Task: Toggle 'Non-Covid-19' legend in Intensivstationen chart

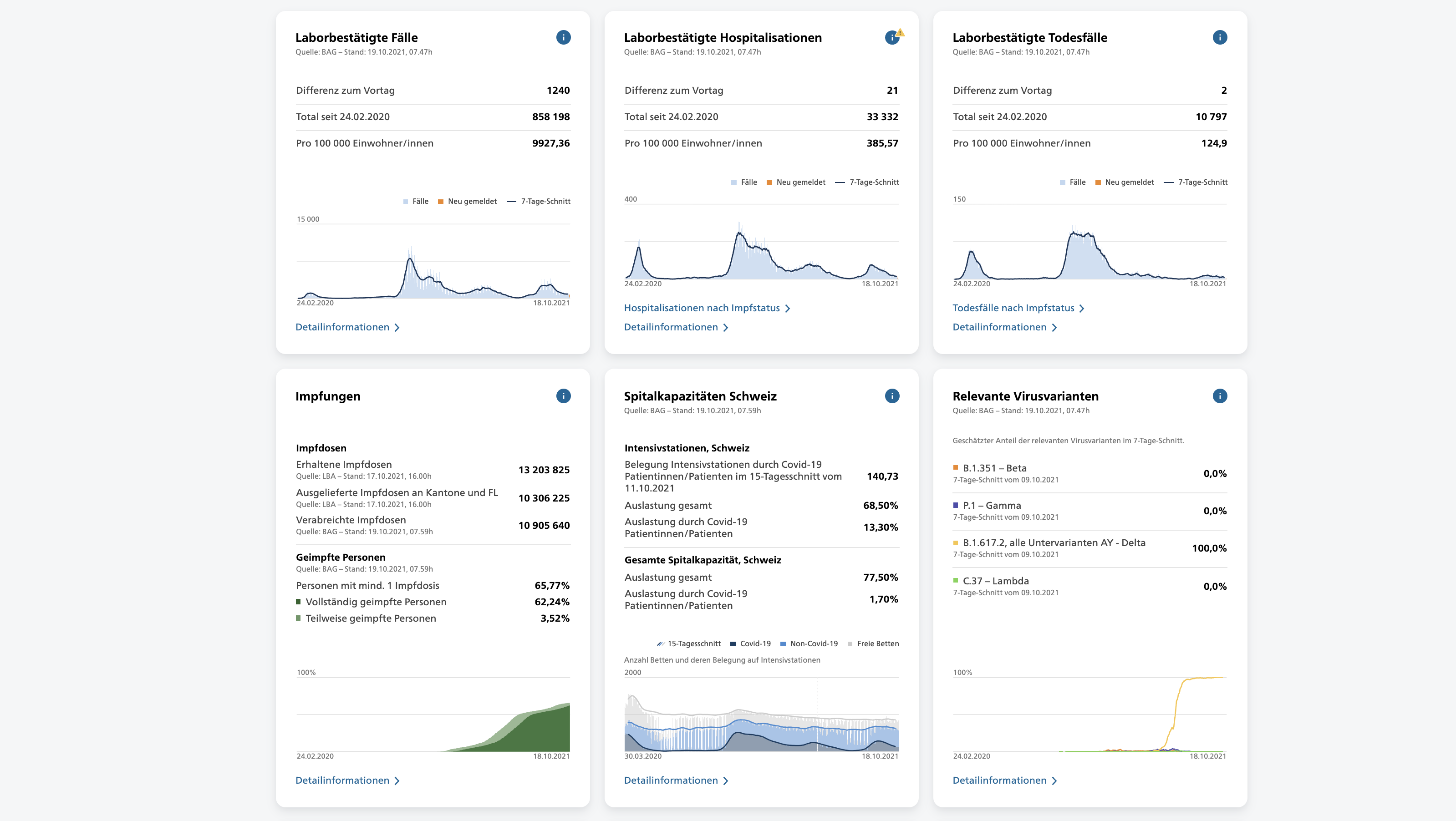Action: coord(809,644)
